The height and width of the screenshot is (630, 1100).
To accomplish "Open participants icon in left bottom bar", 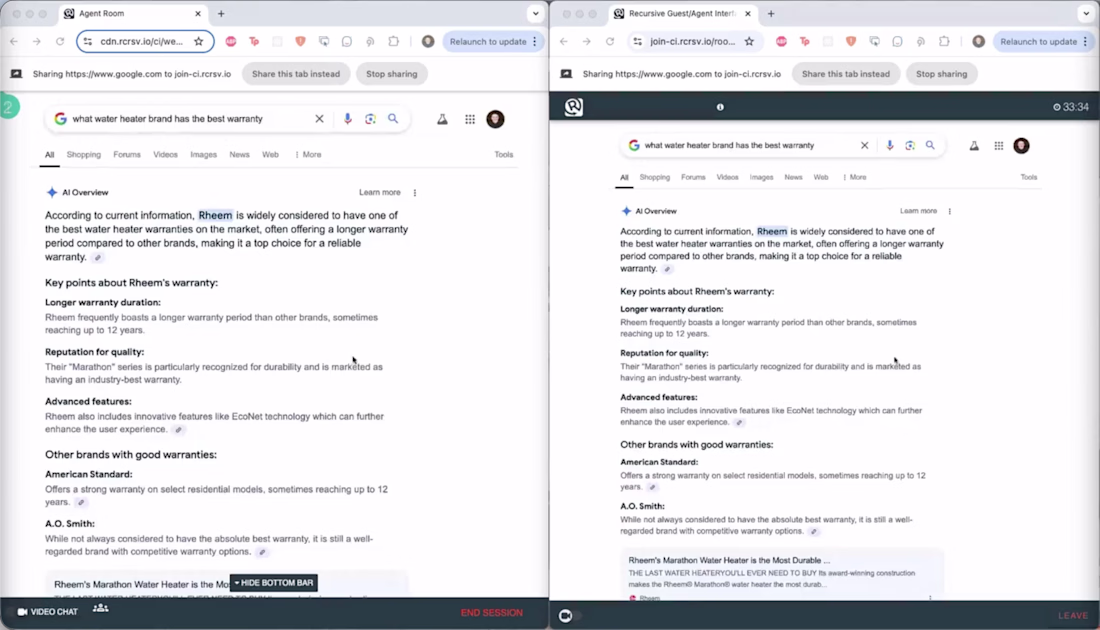I will pyautogui.click(x=100, y=608).
